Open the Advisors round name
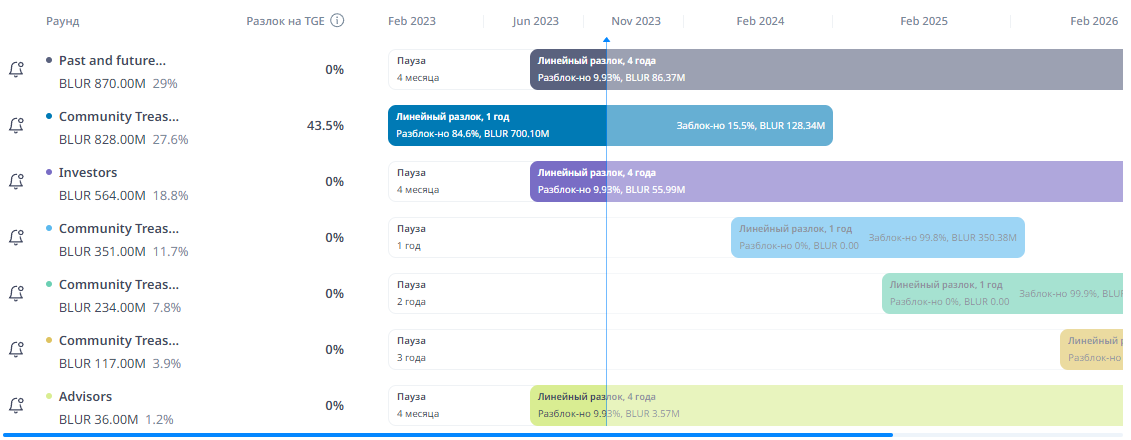This screenshot has width=1131, height=440. 85,396
